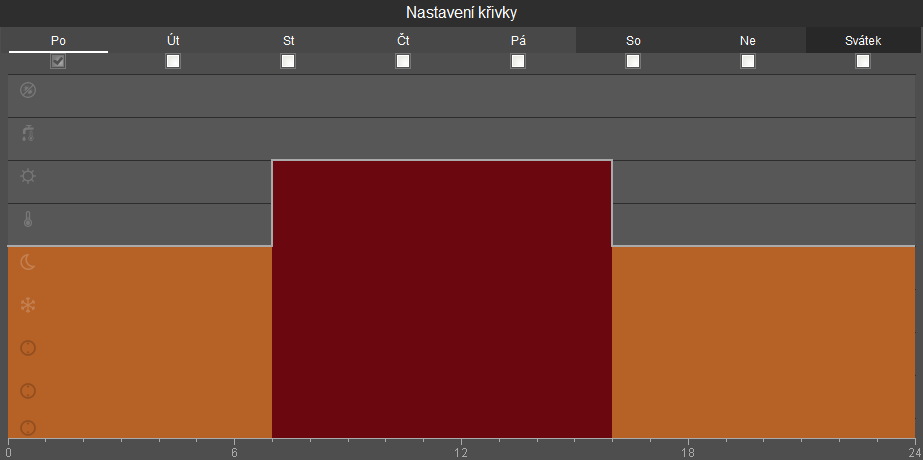Select the percent mode icon row
The width and height of the screenshot is (923, 460).
(462, 96)
